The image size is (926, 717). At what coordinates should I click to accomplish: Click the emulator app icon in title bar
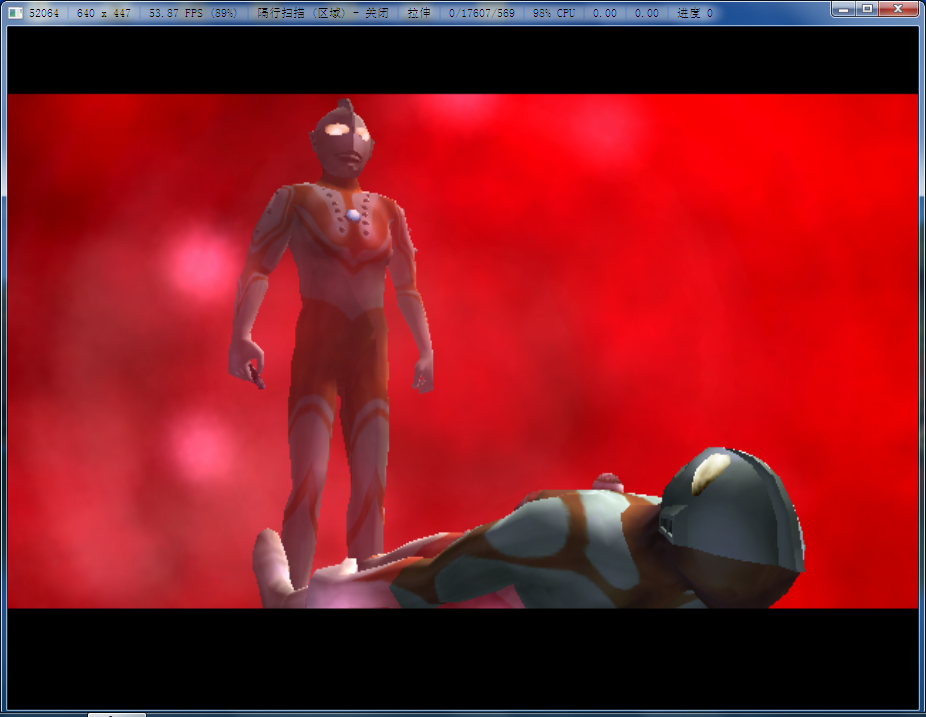click(x=15, y=12)
